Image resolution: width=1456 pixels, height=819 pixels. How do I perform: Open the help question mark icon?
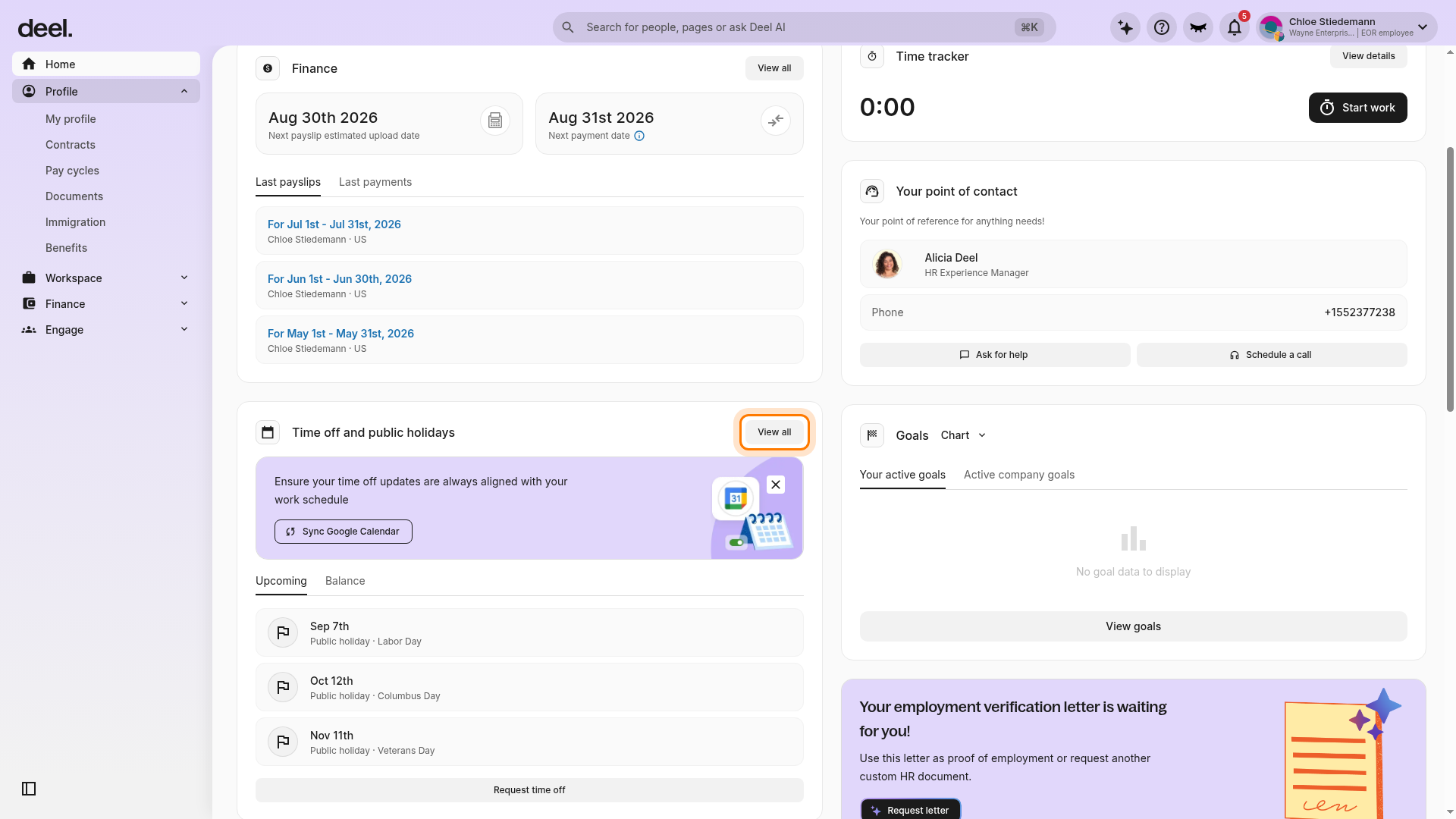[x=1162, y=27]
